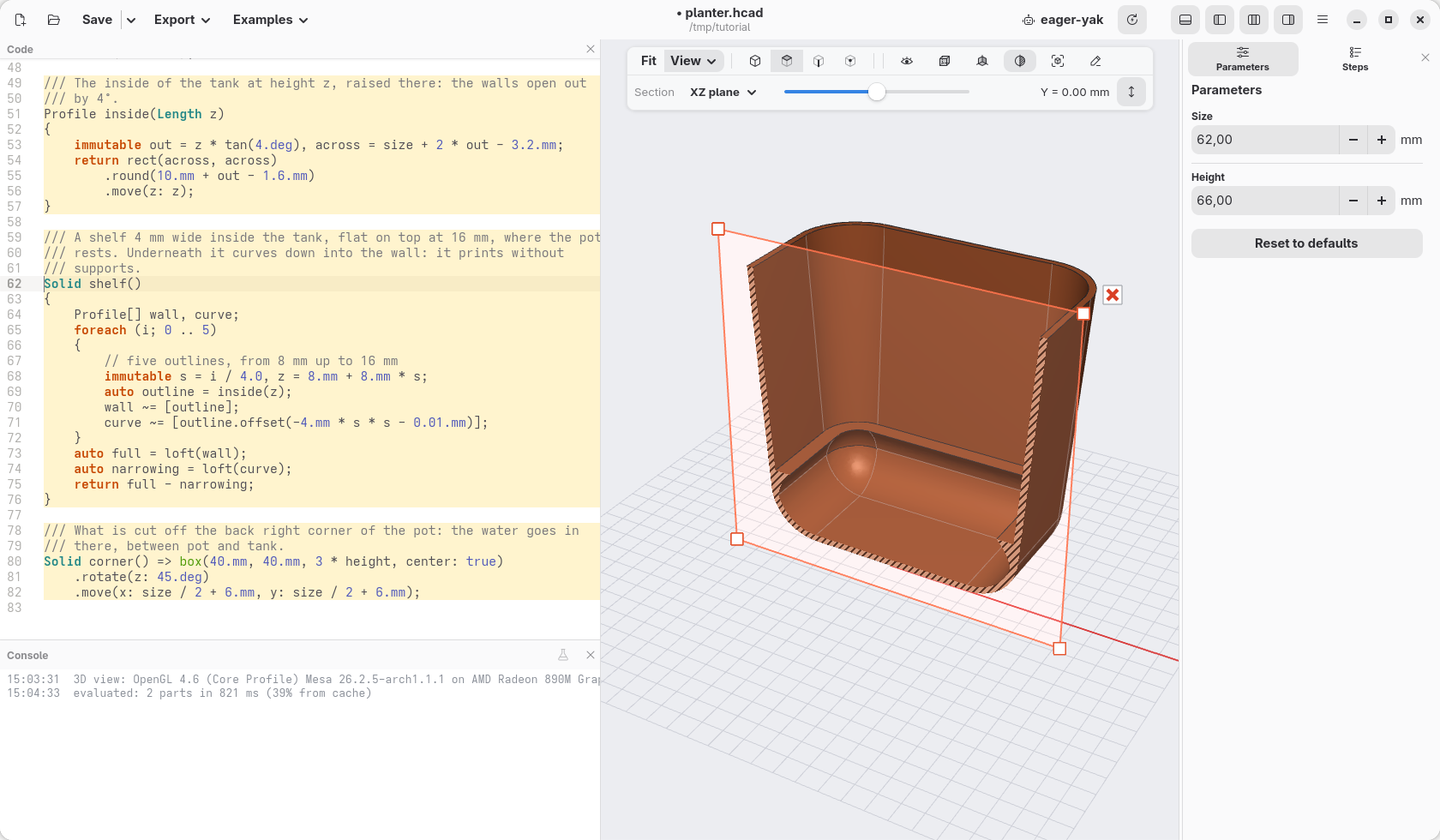1440x840 pixels.
Task: Click the focus-on-object frame icon
Action: tap(1058, 61)
